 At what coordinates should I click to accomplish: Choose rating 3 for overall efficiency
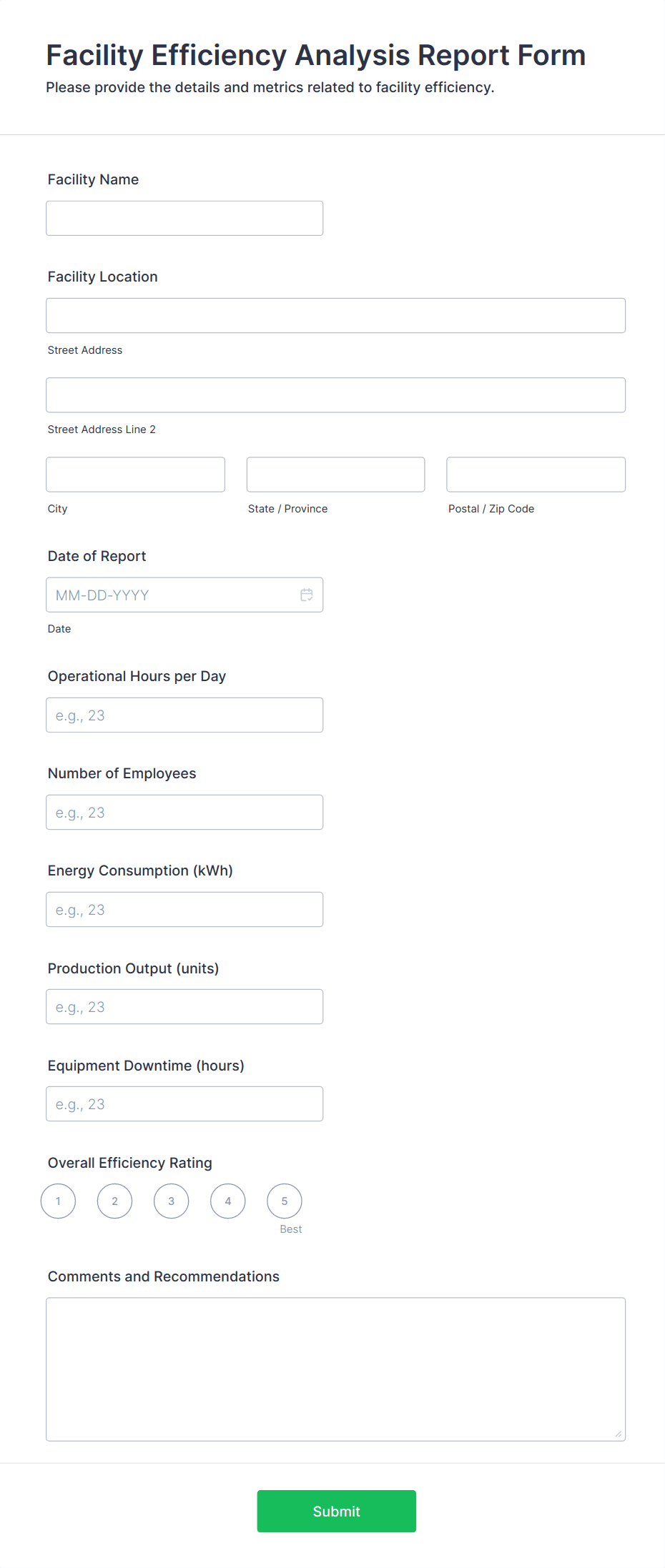[x=171, y=1201]
